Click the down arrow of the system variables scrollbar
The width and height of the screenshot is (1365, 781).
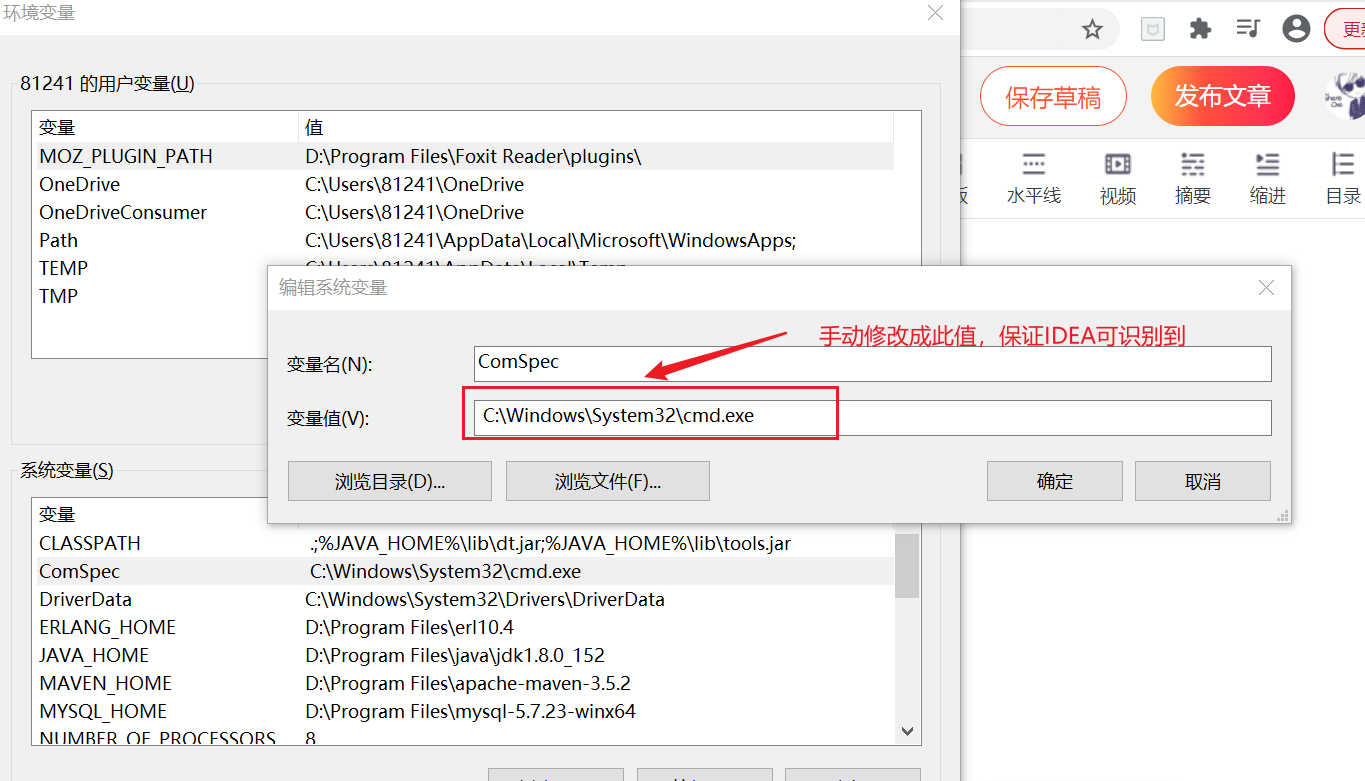(908, 731)
